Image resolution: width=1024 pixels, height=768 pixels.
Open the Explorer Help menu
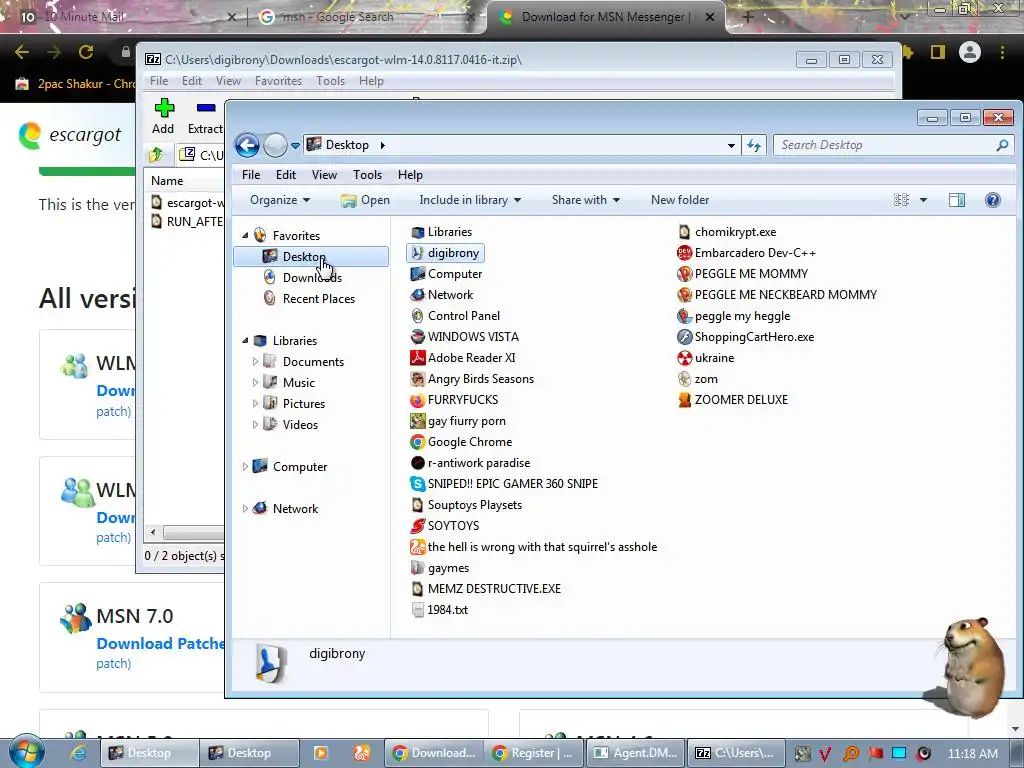(x=410, y=175)
